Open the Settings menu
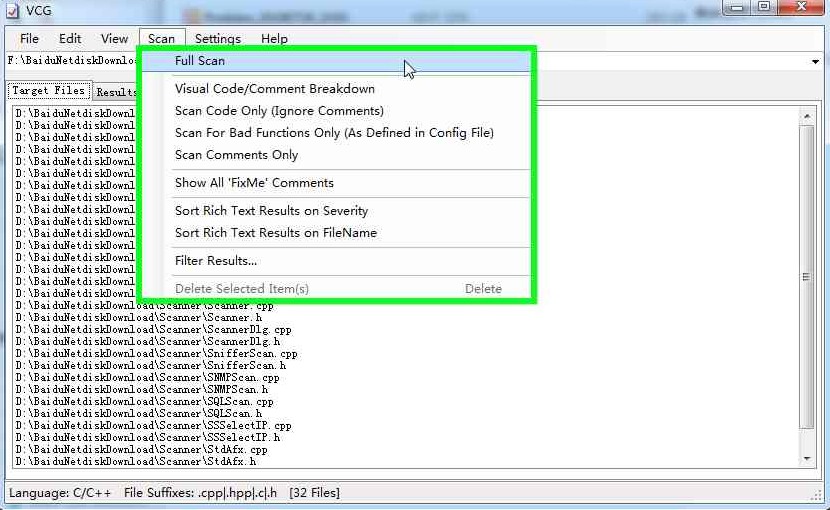This screenshot has height=510, width=830. [x=217, y=39]
